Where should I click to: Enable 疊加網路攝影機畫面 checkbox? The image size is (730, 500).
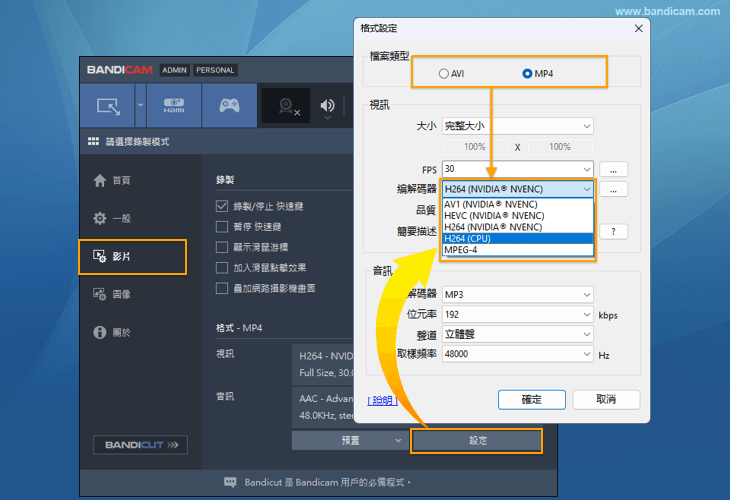[x=222, y=288]
